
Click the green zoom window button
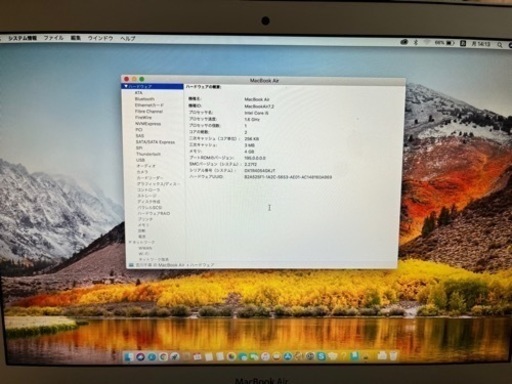pos(142,79)
